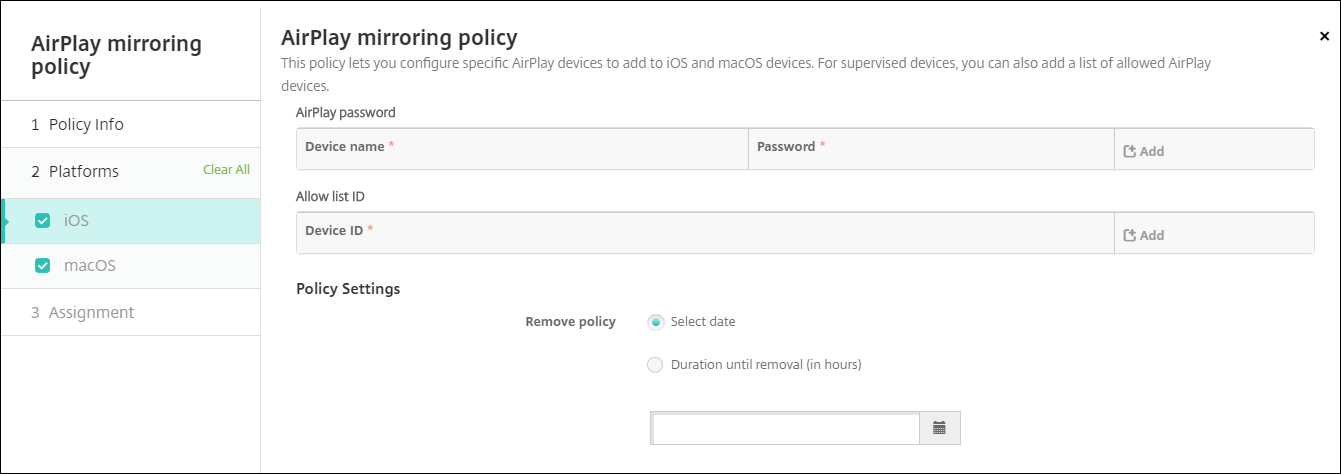Image resolution: width=1341 pixels, height=474 pixels.
Task: Select the iOS platform row
Action: click(x=140, y=221)
